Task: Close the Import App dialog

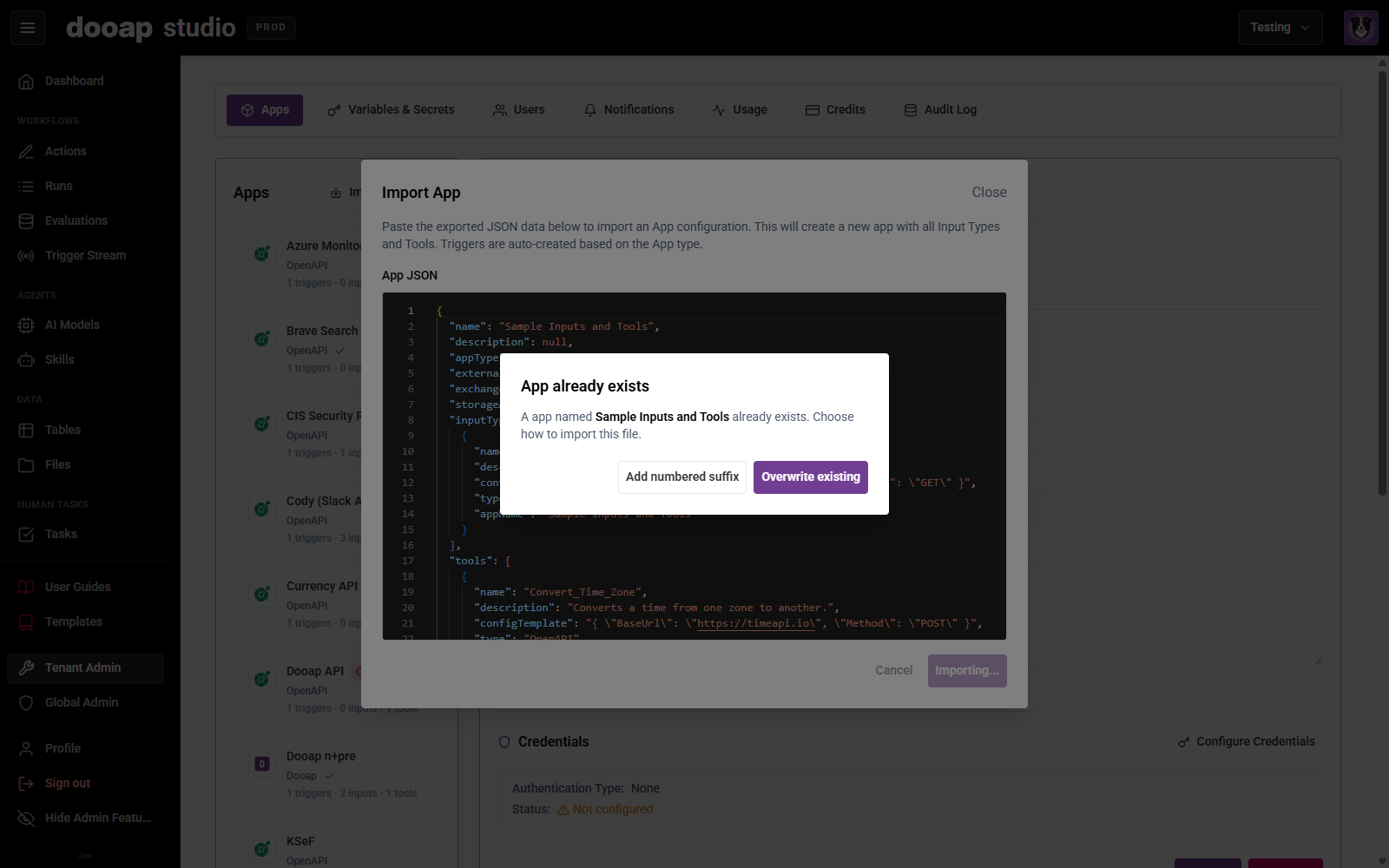Action: point(989,193)
